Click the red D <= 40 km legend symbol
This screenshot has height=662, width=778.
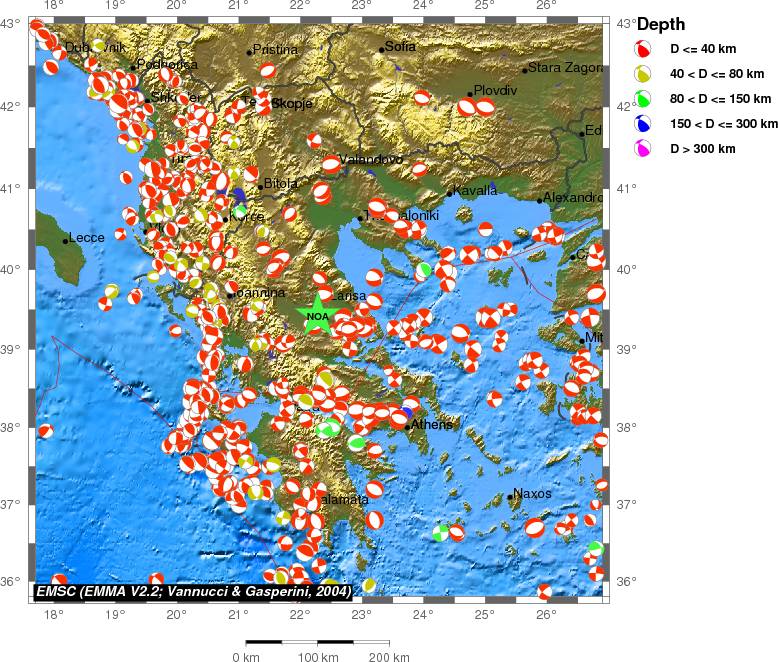(645, 48)
